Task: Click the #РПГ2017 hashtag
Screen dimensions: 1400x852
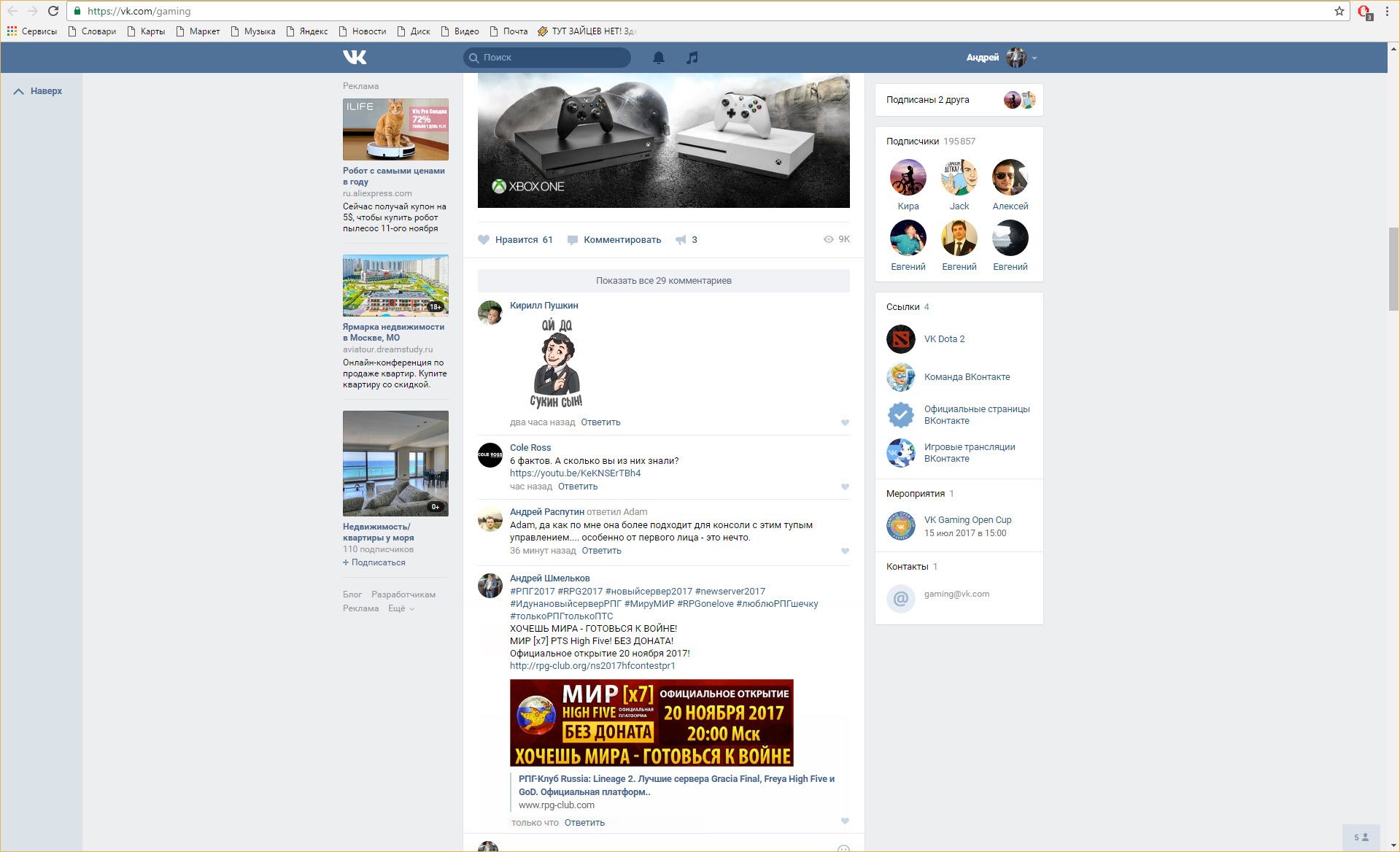Action: point(533,592)
